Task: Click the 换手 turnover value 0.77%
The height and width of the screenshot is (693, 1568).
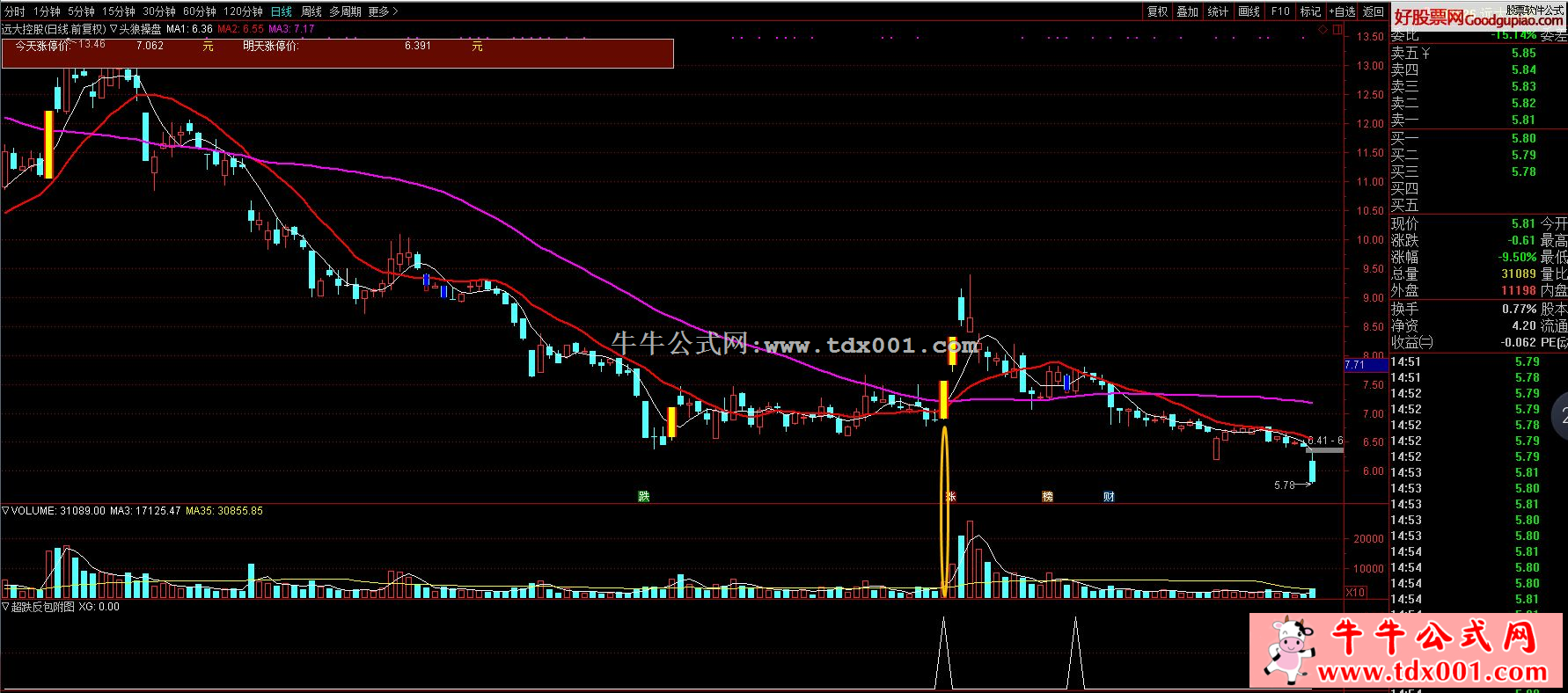Action: click(x=1520, y=309)
